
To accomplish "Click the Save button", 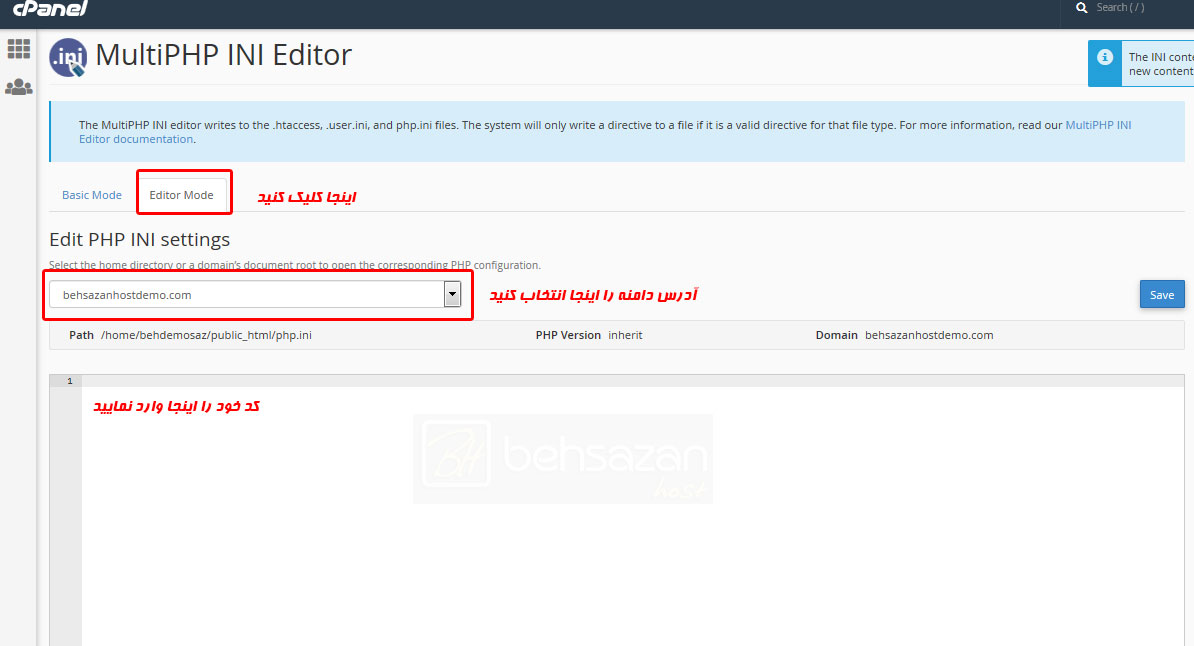I will (x=1162, y=294).
